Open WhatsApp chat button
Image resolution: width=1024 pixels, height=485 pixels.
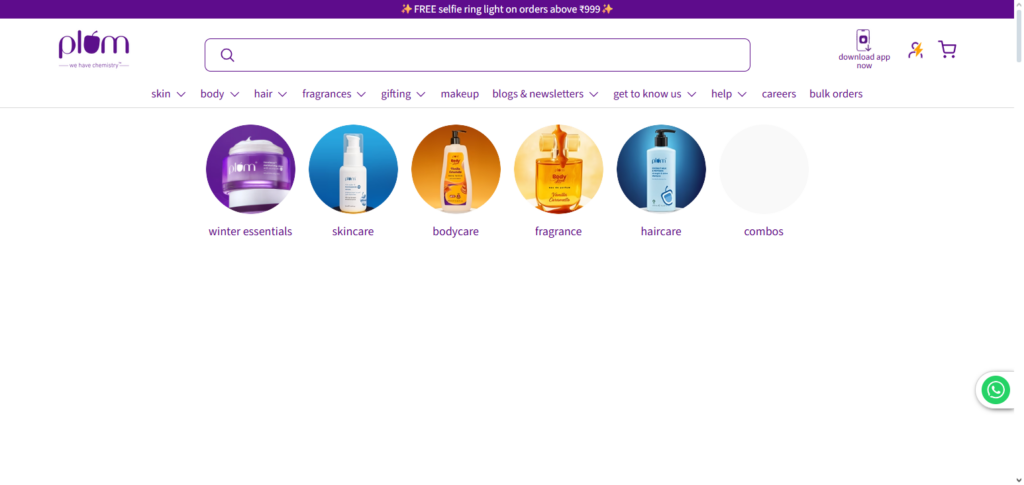point(995,389)
